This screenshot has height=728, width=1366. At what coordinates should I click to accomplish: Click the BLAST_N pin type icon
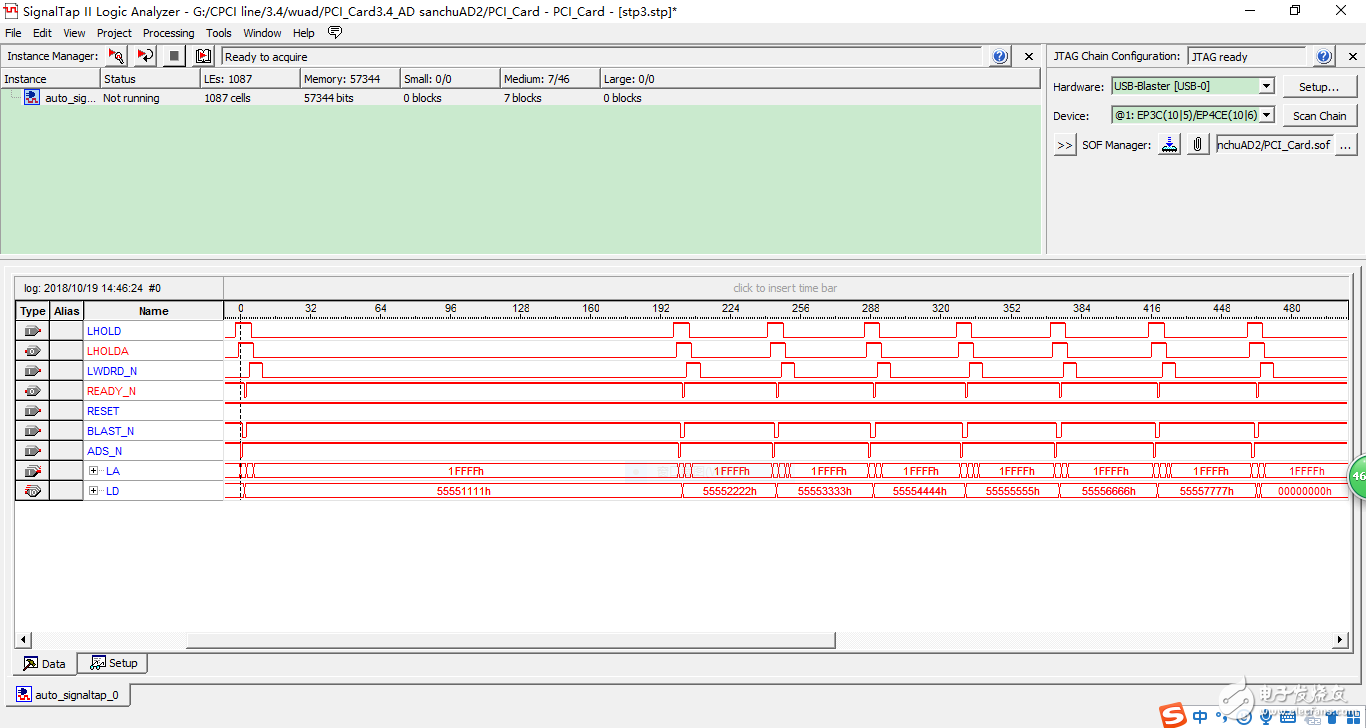pos(33,431)
